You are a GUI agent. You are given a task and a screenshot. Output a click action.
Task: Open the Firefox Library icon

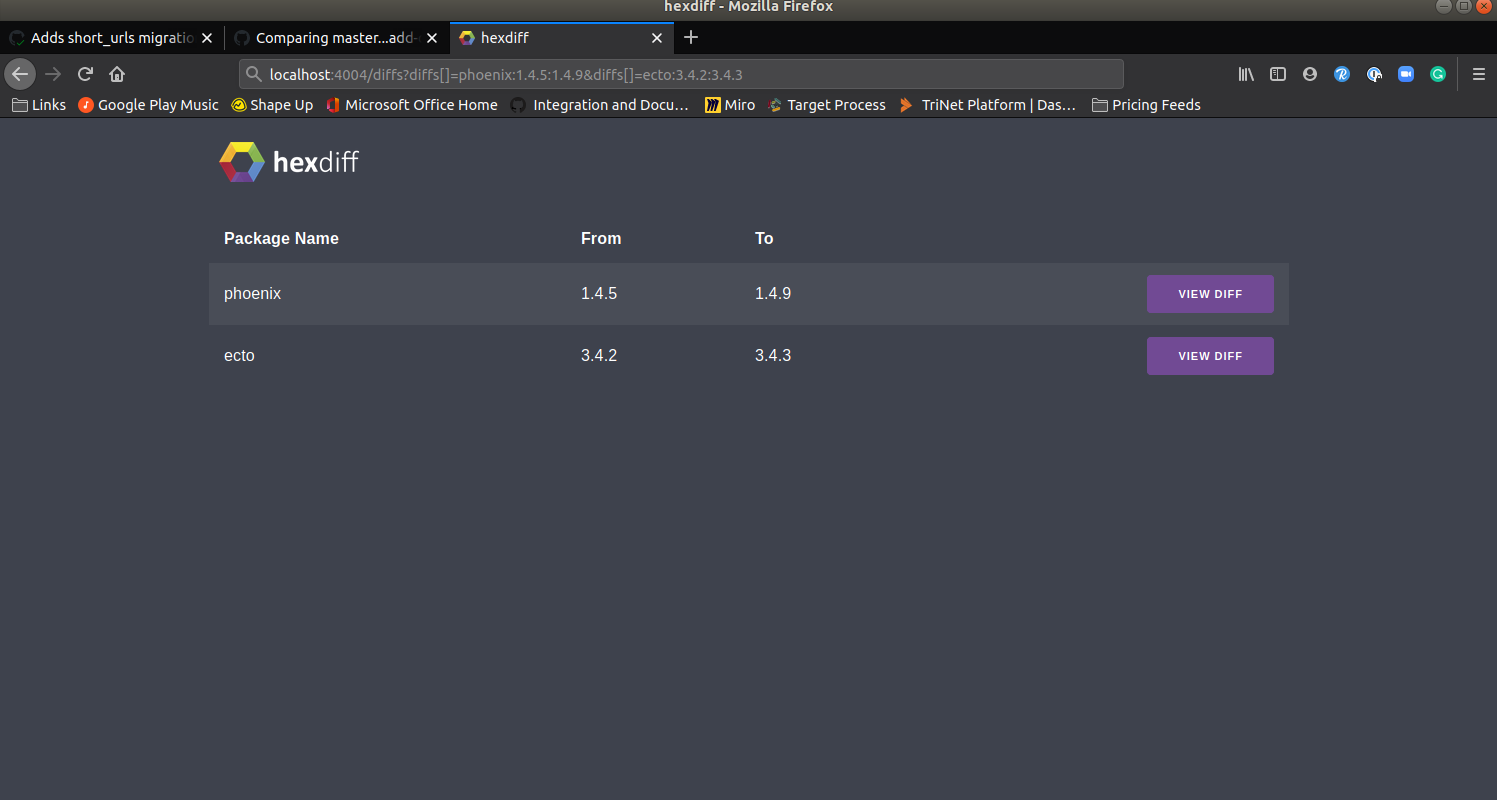point(1246,74)
